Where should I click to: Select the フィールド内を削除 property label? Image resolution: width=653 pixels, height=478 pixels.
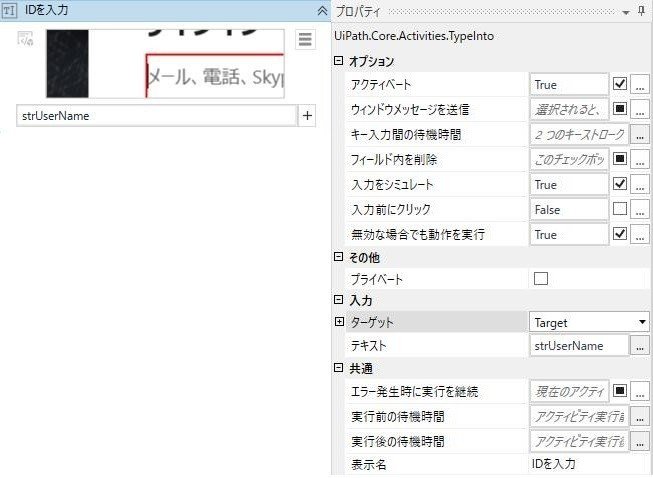(x=394, y=159)
